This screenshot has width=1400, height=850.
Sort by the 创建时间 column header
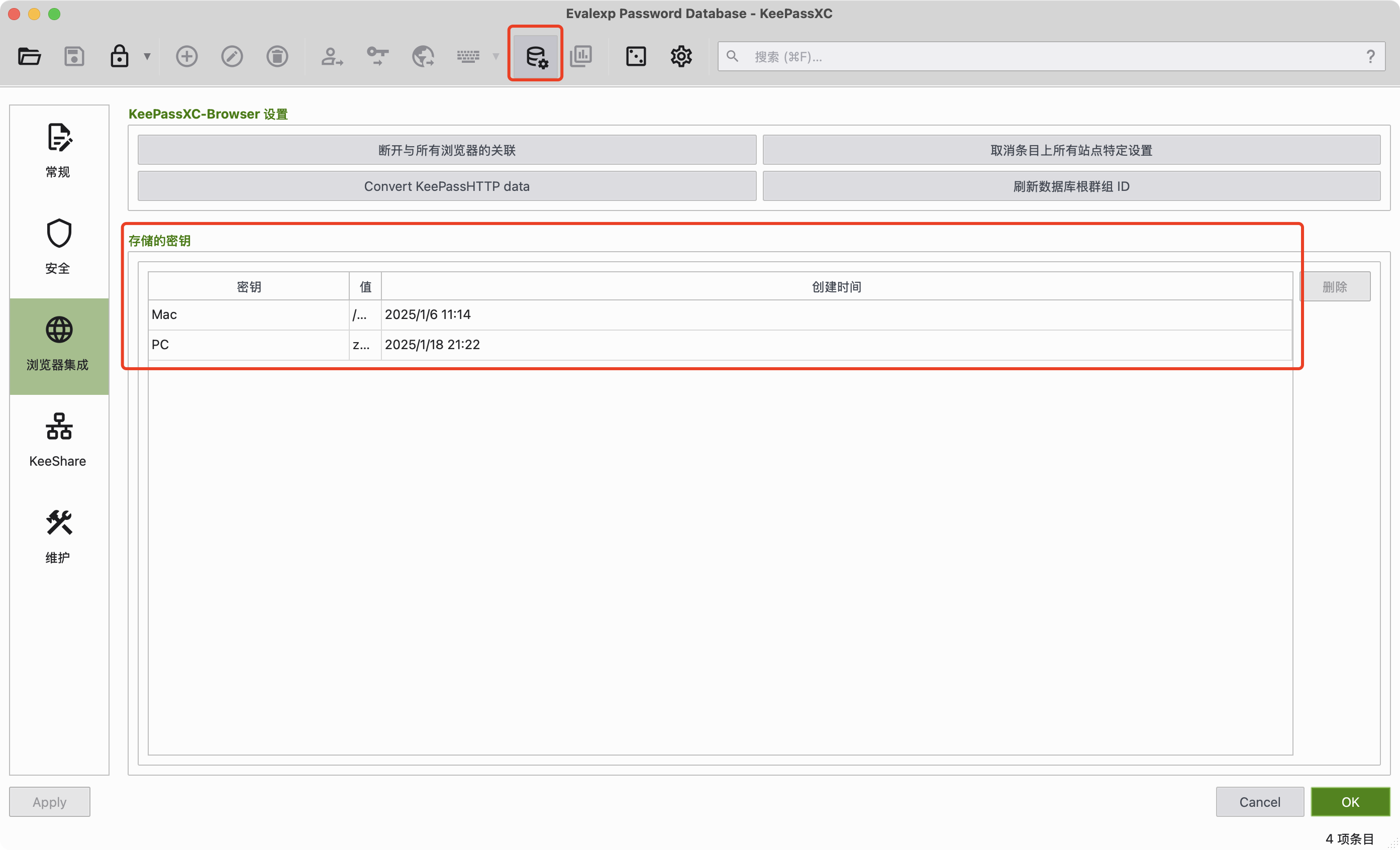836,286
